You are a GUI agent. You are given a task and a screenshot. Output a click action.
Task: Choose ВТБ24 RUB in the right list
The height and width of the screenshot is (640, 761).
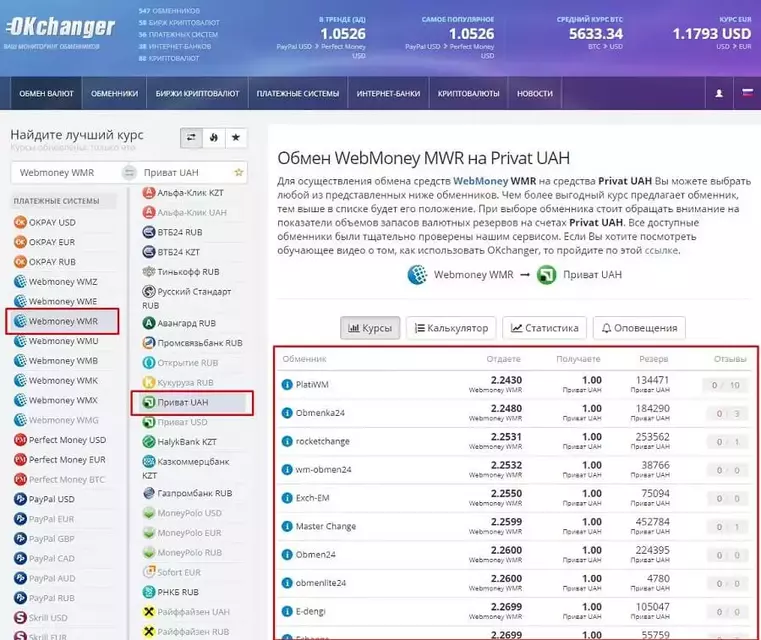point(172,232)
